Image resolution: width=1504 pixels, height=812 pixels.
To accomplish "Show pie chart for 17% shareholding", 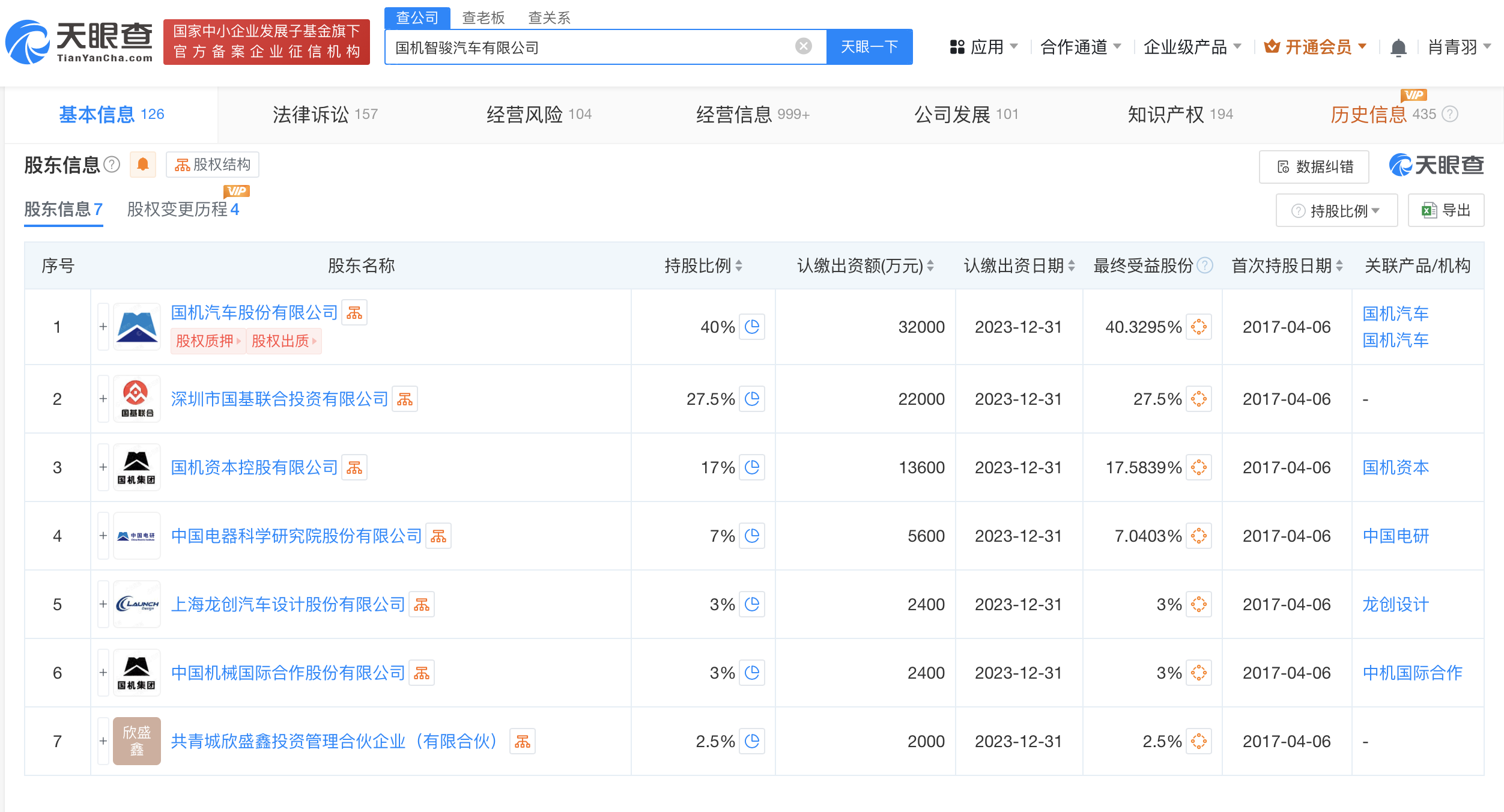I will point(752,467).
